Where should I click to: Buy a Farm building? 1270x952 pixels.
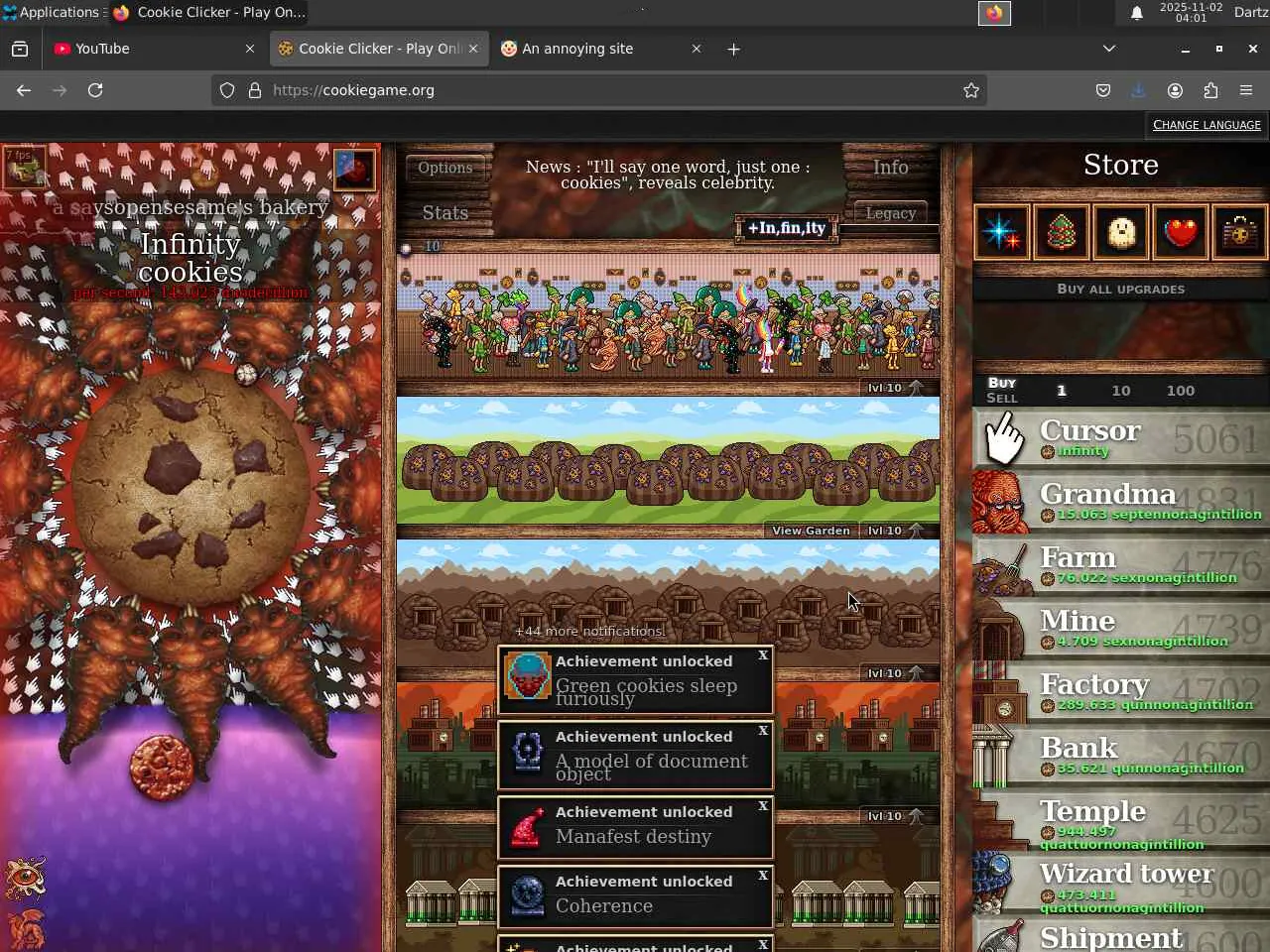1121,565
